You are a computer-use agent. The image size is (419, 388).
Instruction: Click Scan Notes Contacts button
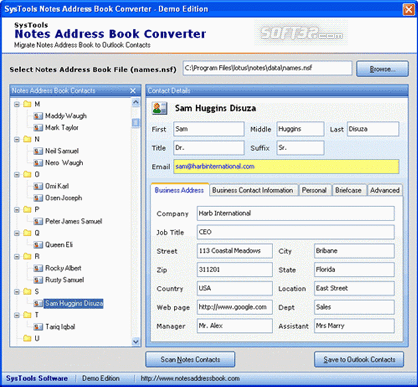190,359
